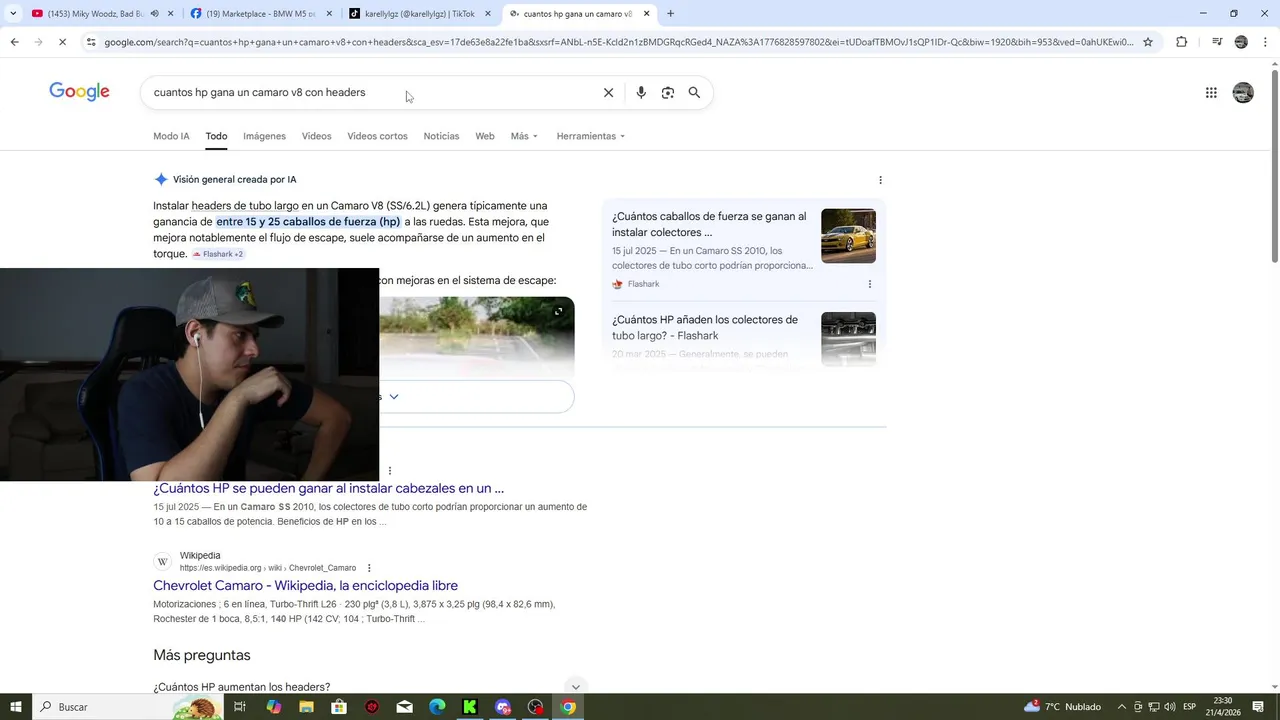Focus the Windows taskbar Buscar box

point(127,707)
